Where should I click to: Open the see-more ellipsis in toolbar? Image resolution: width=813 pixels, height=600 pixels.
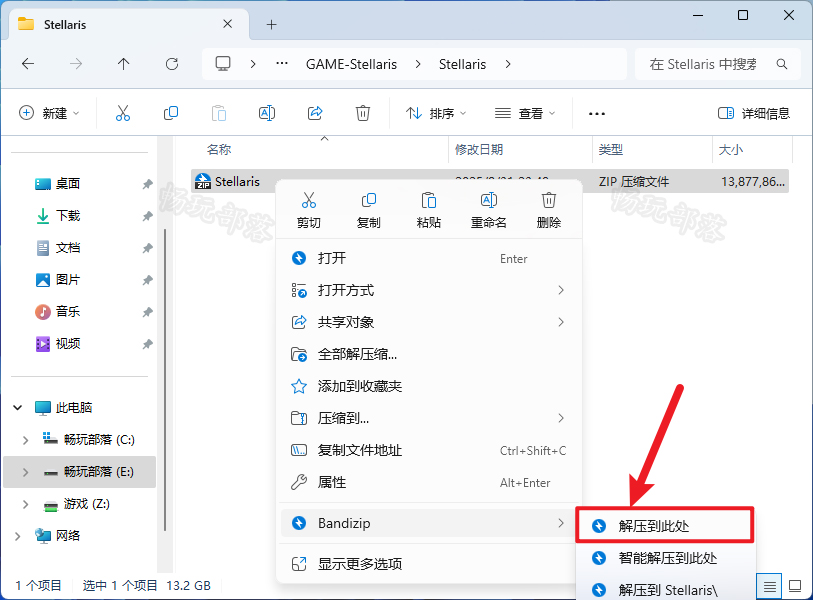(597, 114)
